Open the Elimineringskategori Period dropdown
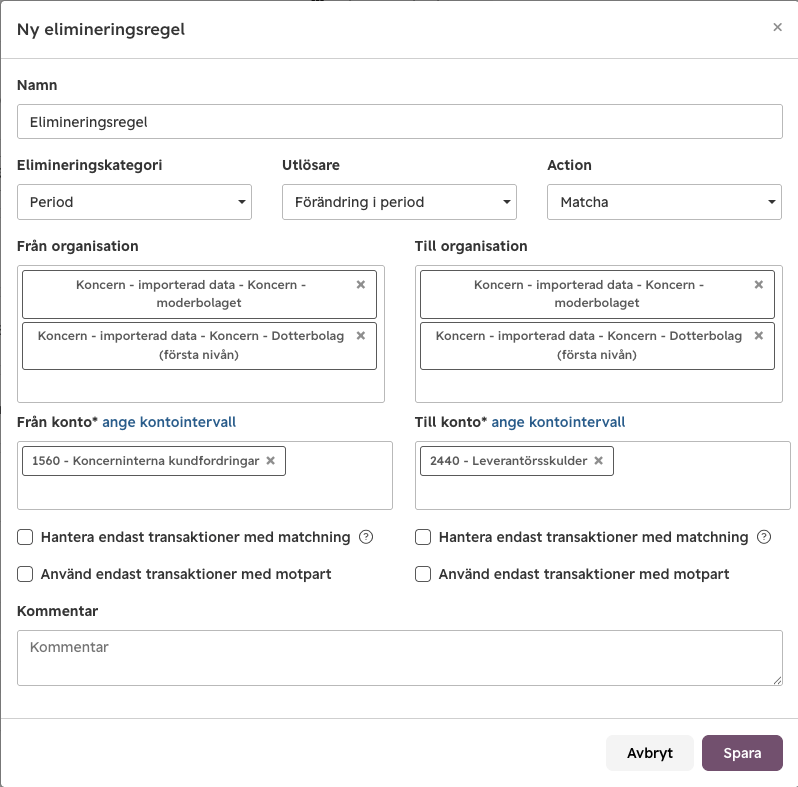 point(134,202)
